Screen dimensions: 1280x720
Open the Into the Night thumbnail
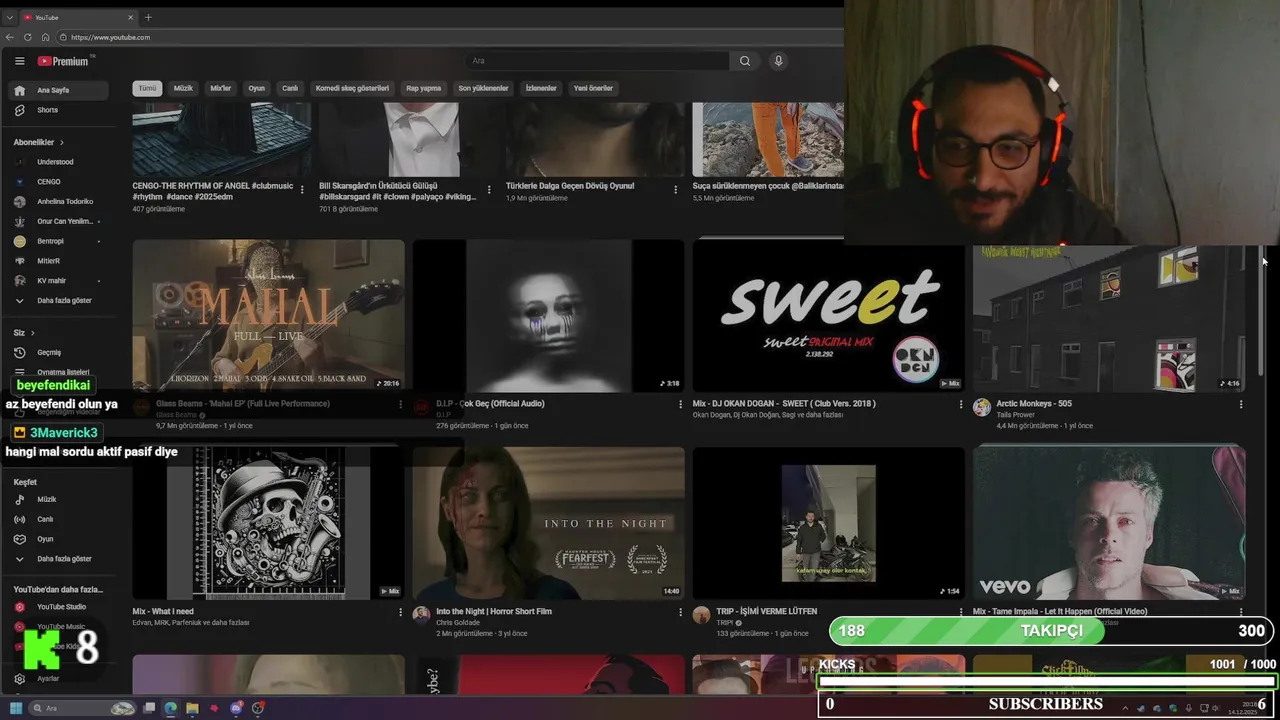549,523
